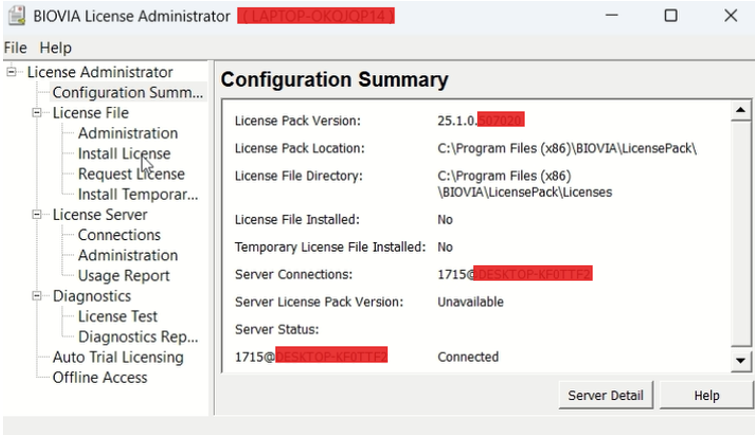The width and height of the screenshot is (755, 435).
Task: Open the Help menu
Action: click(56, 48)
